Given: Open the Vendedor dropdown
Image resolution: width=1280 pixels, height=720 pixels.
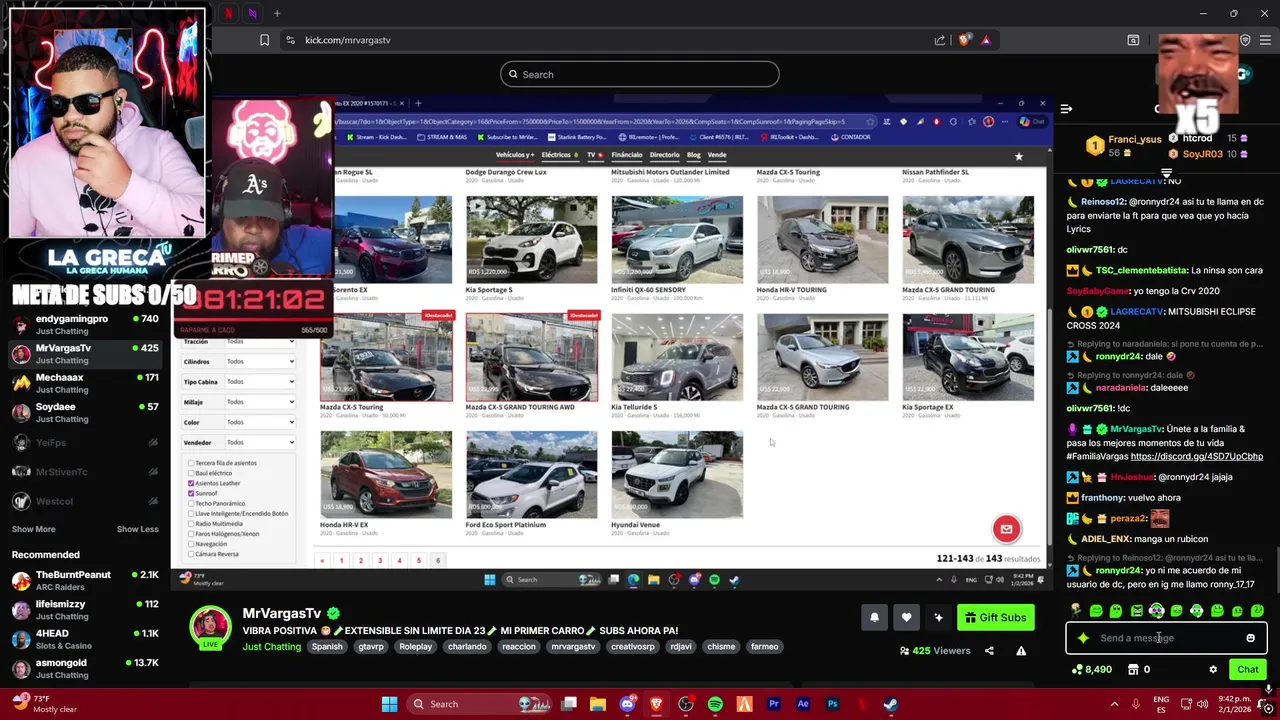Looking at the screenshot, I should [x=260, y=442].
